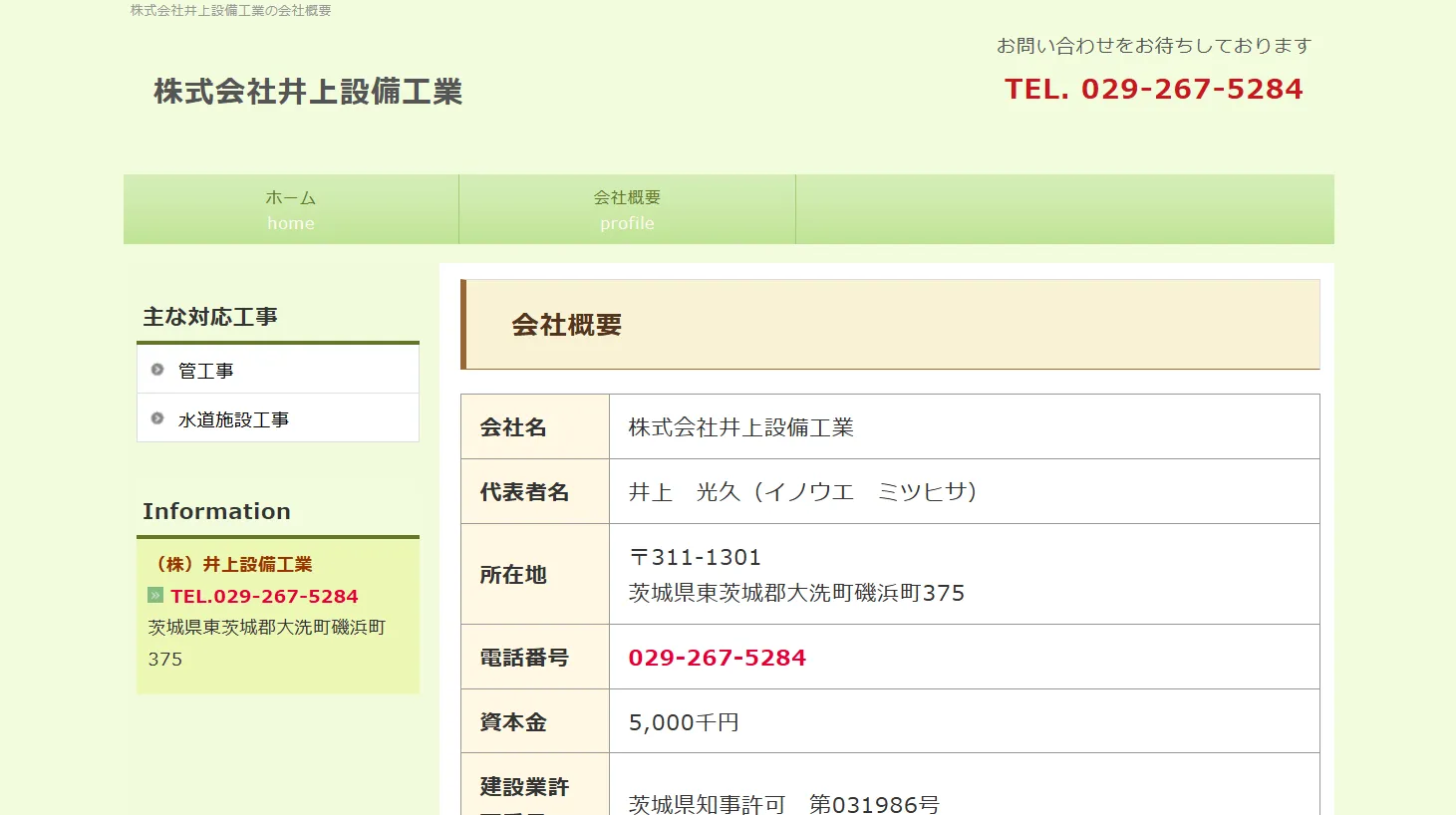Open the 水道施設工事 sidebar link
Image resolution: width=1456 pixels, height=815 pixels.
[x=234, y=420]
